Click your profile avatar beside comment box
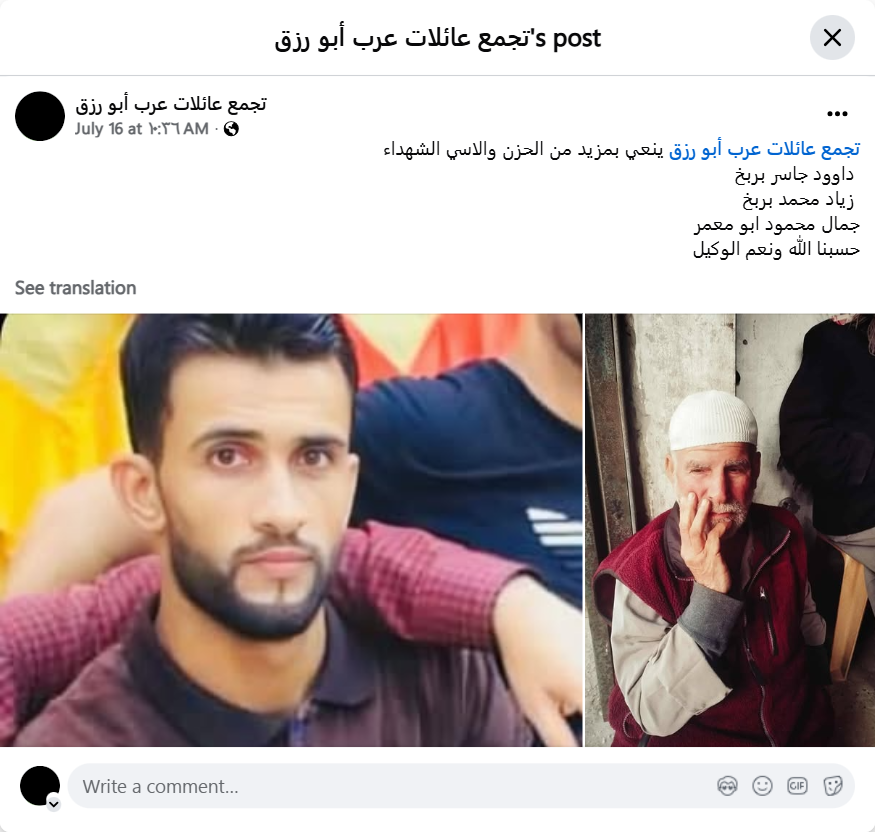The width and height of the screenshot is (875, 832). pos(40,786)
